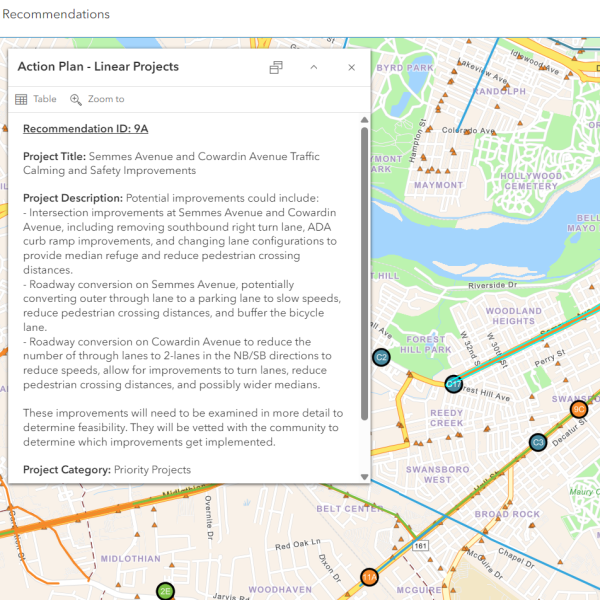
Task: Click the popup scroll down arrow
Action: pos(364,477)
